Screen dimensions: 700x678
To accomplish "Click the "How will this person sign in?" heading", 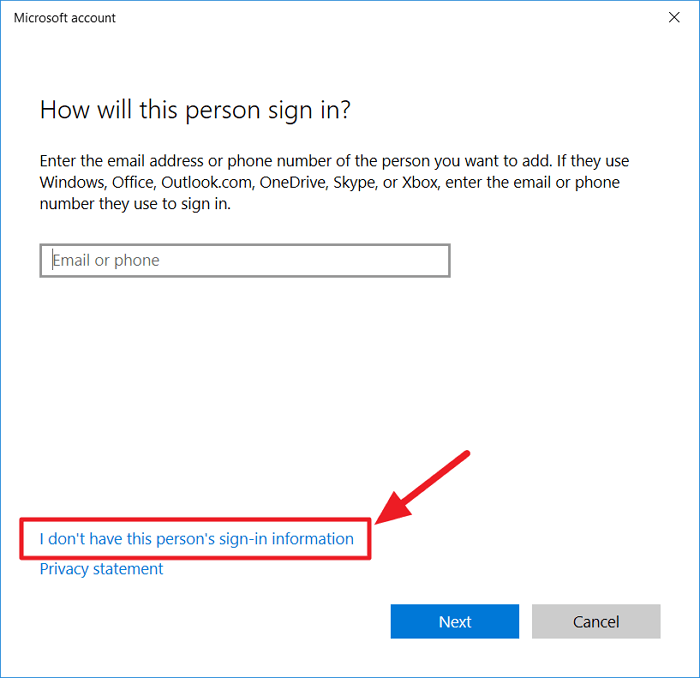I will pos(195,110).
